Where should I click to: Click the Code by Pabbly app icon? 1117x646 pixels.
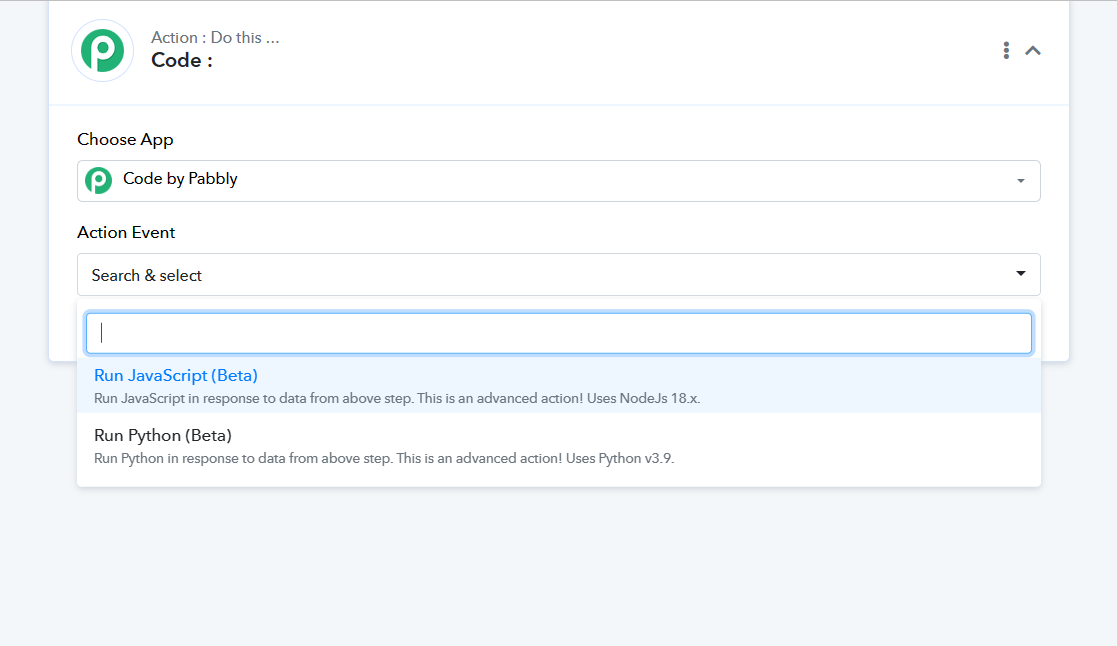click(x=98, y=180)
